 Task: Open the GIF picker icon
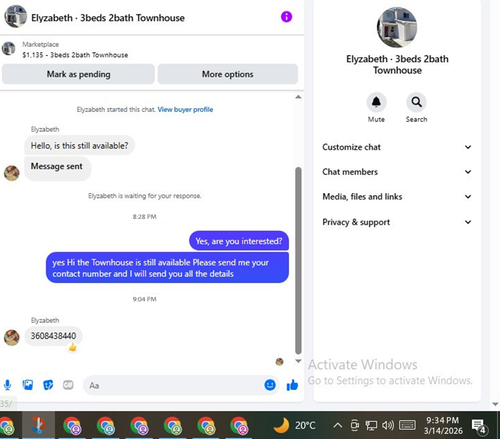tap(68, 385)
